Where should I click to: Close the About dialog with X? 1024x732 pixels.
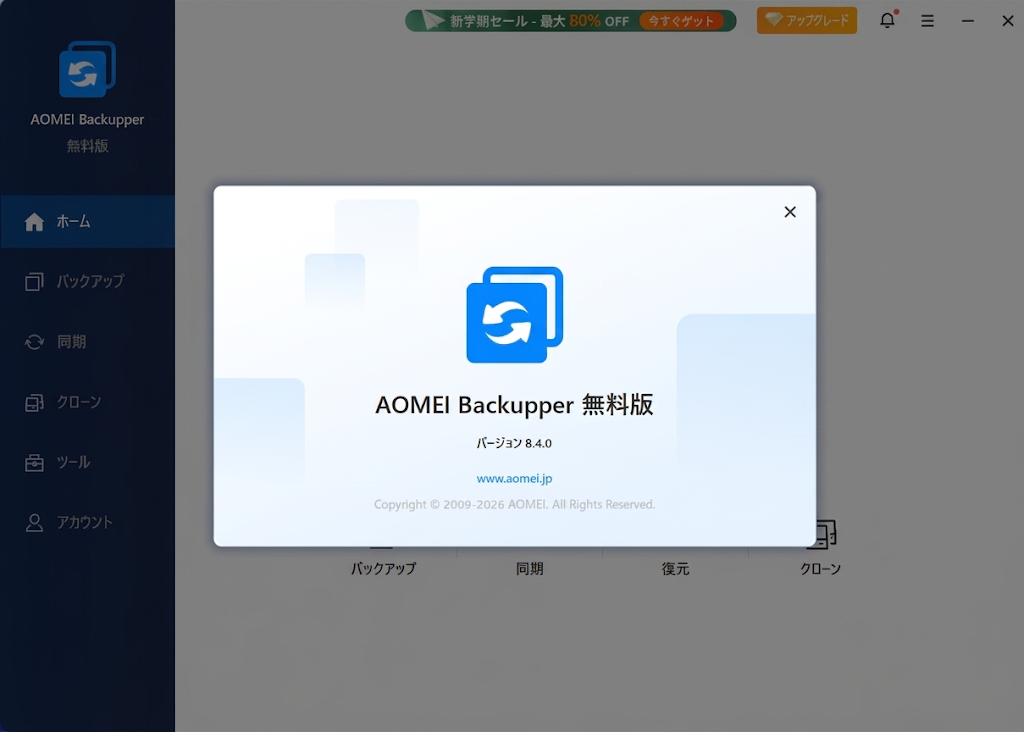790,212
